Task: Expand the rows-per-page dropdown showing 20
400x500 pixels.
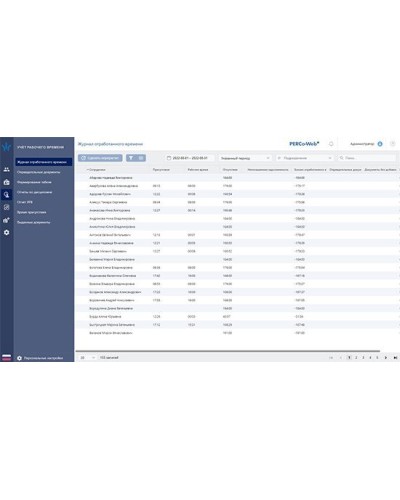Action: click(87, 358)
